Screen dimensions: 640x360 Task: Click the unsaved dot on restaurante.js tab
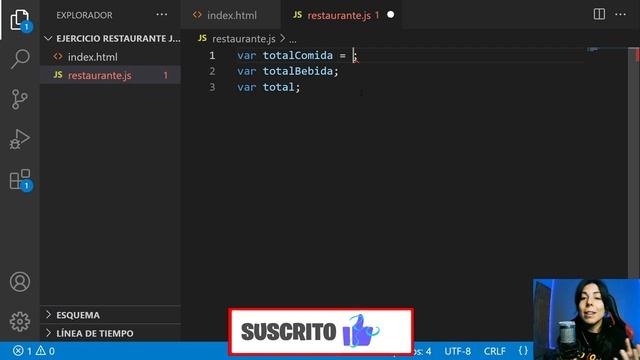(x=391, y=15)
